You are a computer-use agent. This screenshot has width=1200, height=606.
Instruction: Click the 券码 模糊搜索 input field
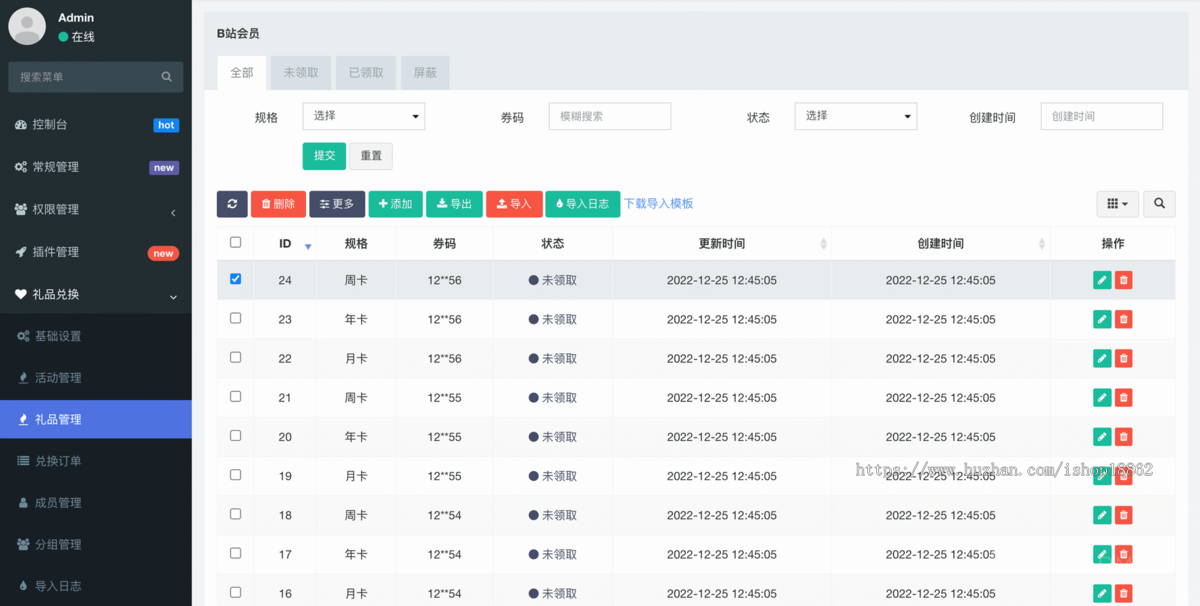point(609,116)
